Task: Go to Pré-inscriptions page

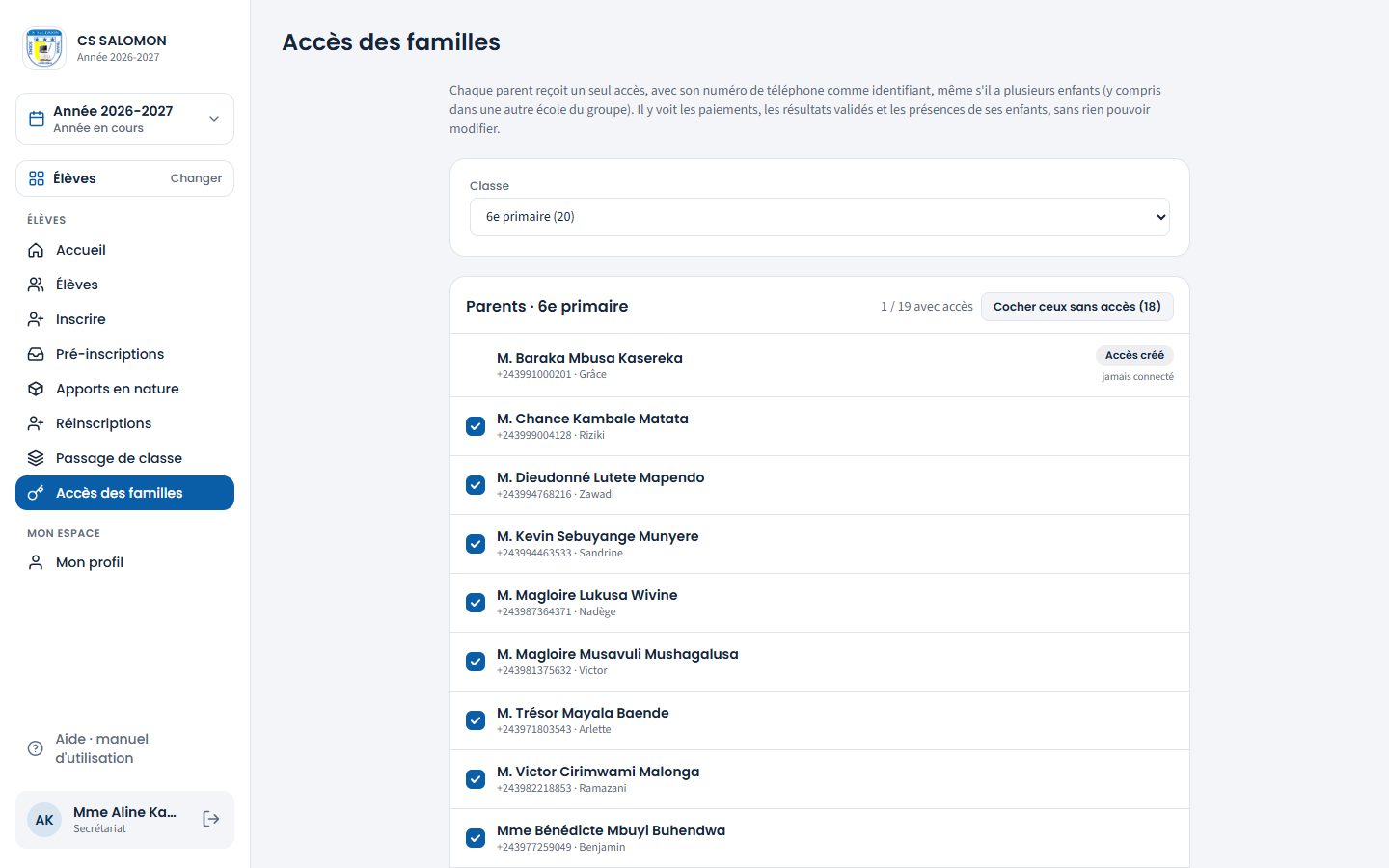Action: (124, 354)
